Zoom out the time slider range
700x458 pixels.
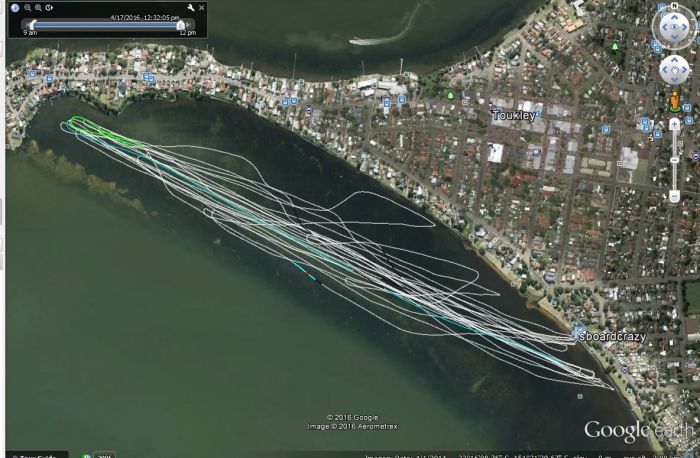[27, 8]
